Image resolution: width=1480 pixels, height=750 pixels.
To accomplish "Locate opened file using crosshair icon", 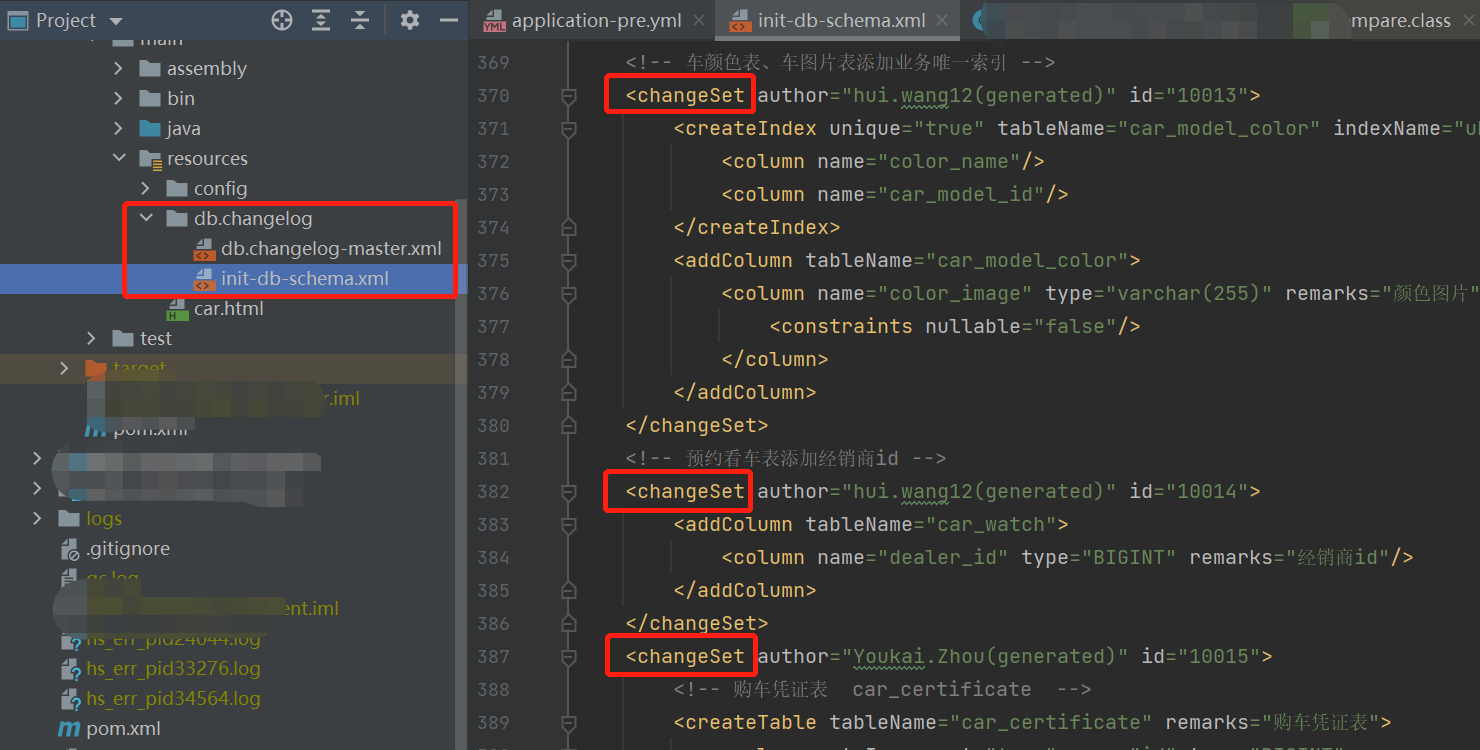I will click(281, 19).
